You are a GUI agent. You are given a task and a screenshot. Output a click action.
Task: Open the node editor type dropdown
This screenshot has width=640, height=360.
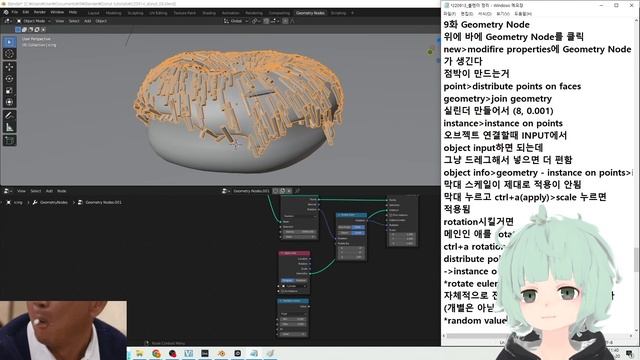(8, 191)
